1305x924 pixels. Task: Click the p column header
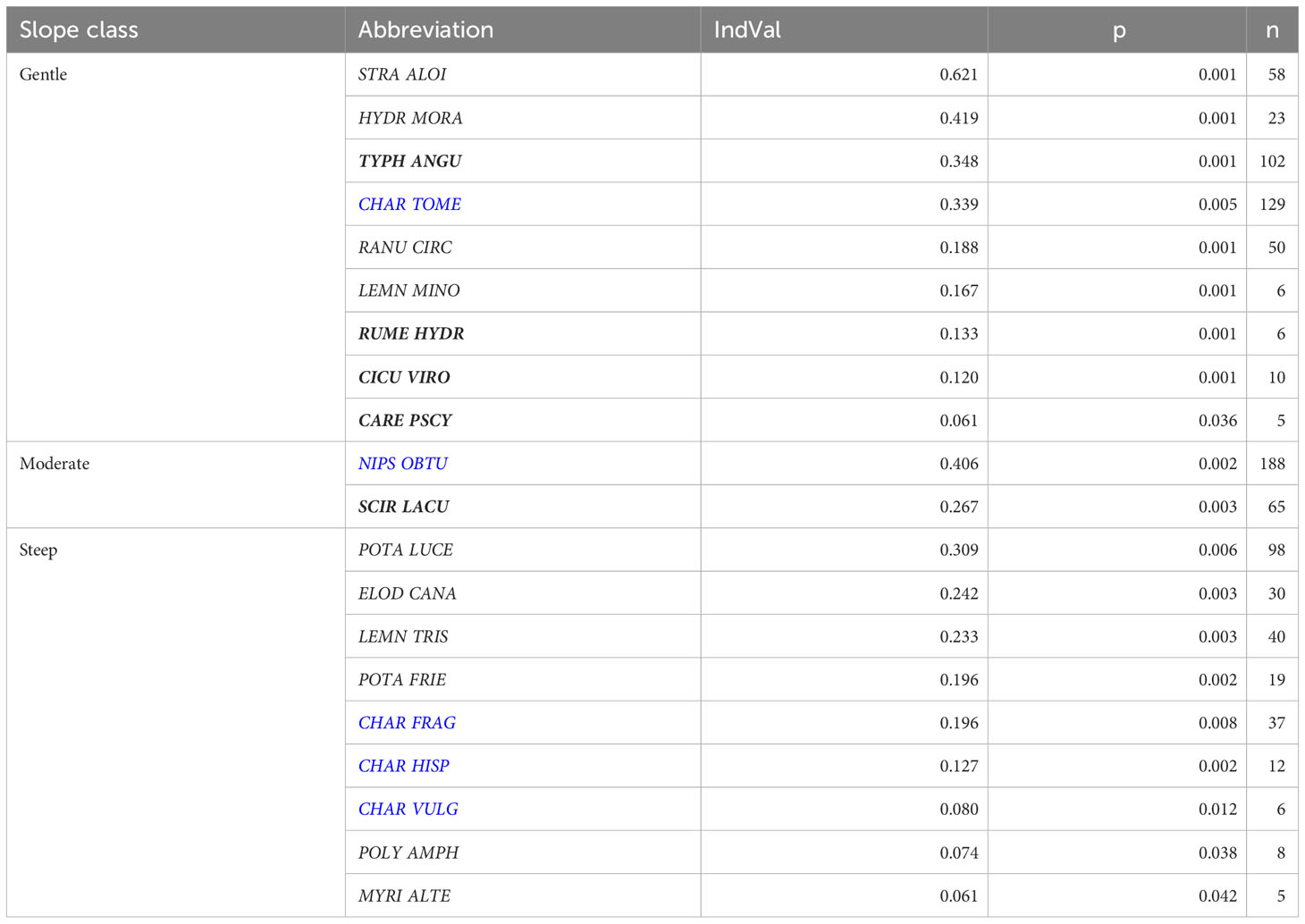[1117, 30]
